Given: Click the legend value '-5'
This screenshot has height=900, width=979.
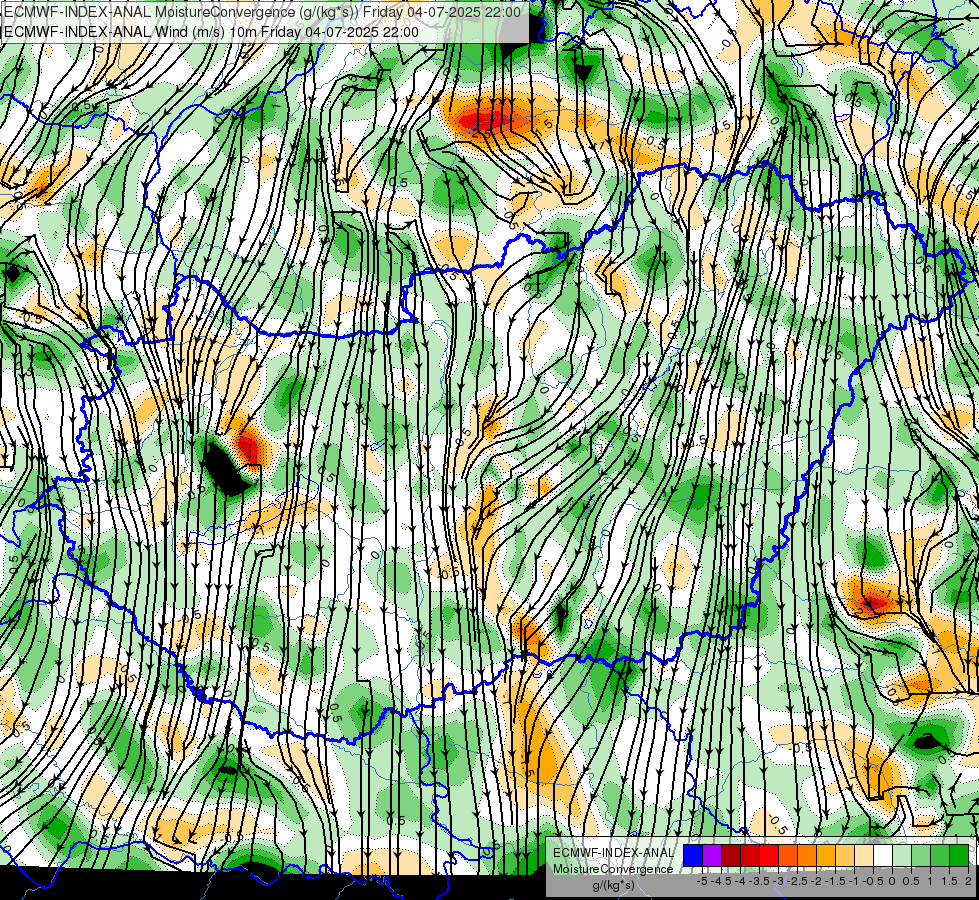Looking at the screenshot, I should 702,881.
